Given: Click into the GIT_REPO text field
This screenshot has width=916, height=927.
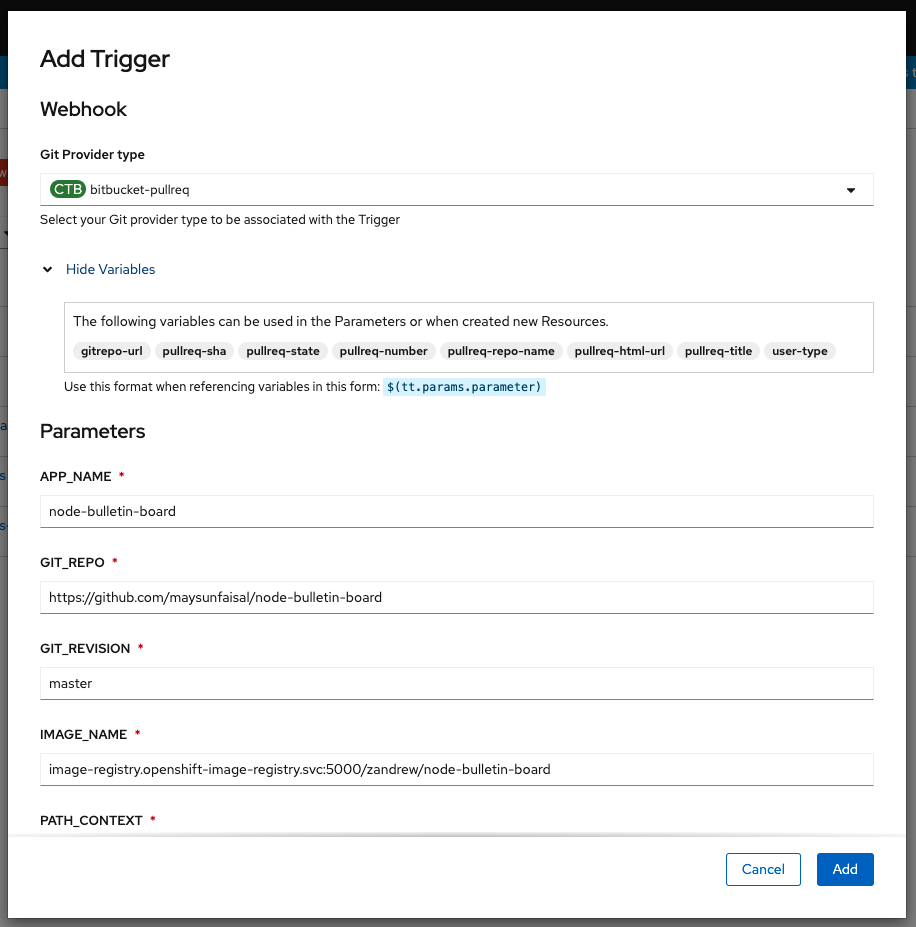Looking at the screenshot, I should tap(456, 597).
